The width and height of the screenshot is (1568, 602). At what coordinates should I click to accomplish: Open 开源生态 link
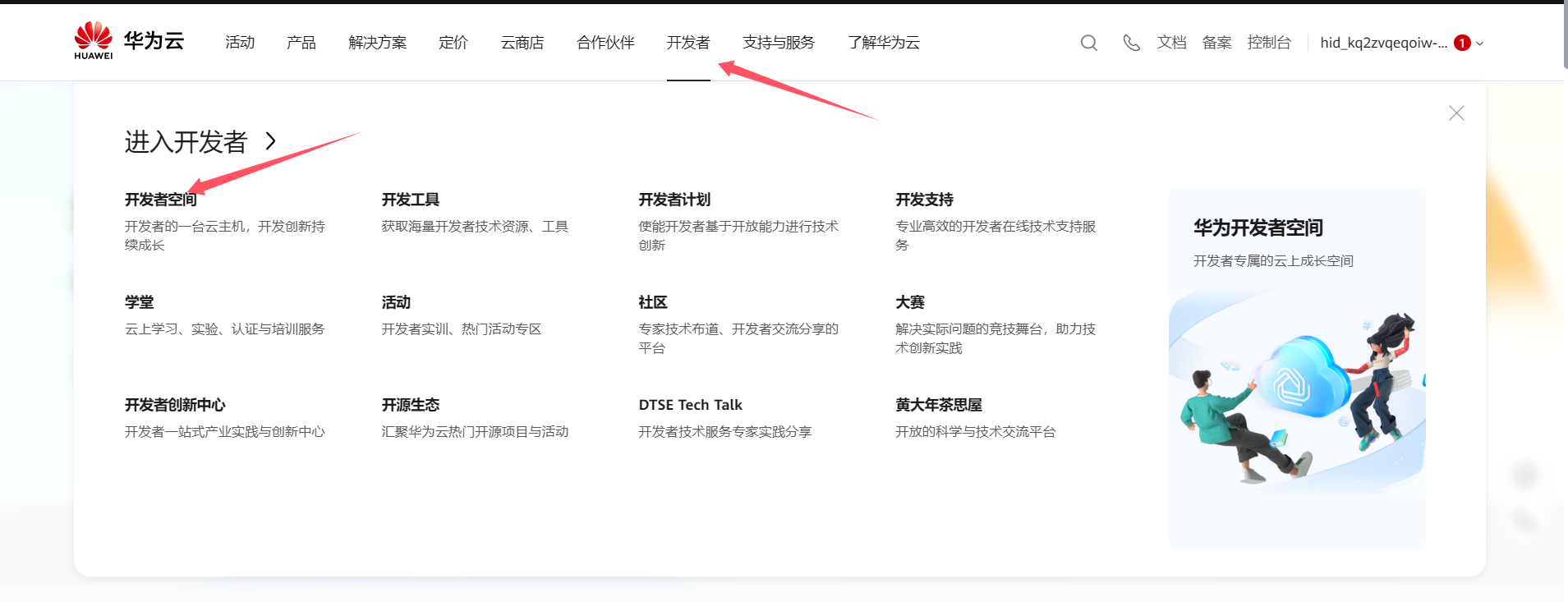tap(411, 405)
